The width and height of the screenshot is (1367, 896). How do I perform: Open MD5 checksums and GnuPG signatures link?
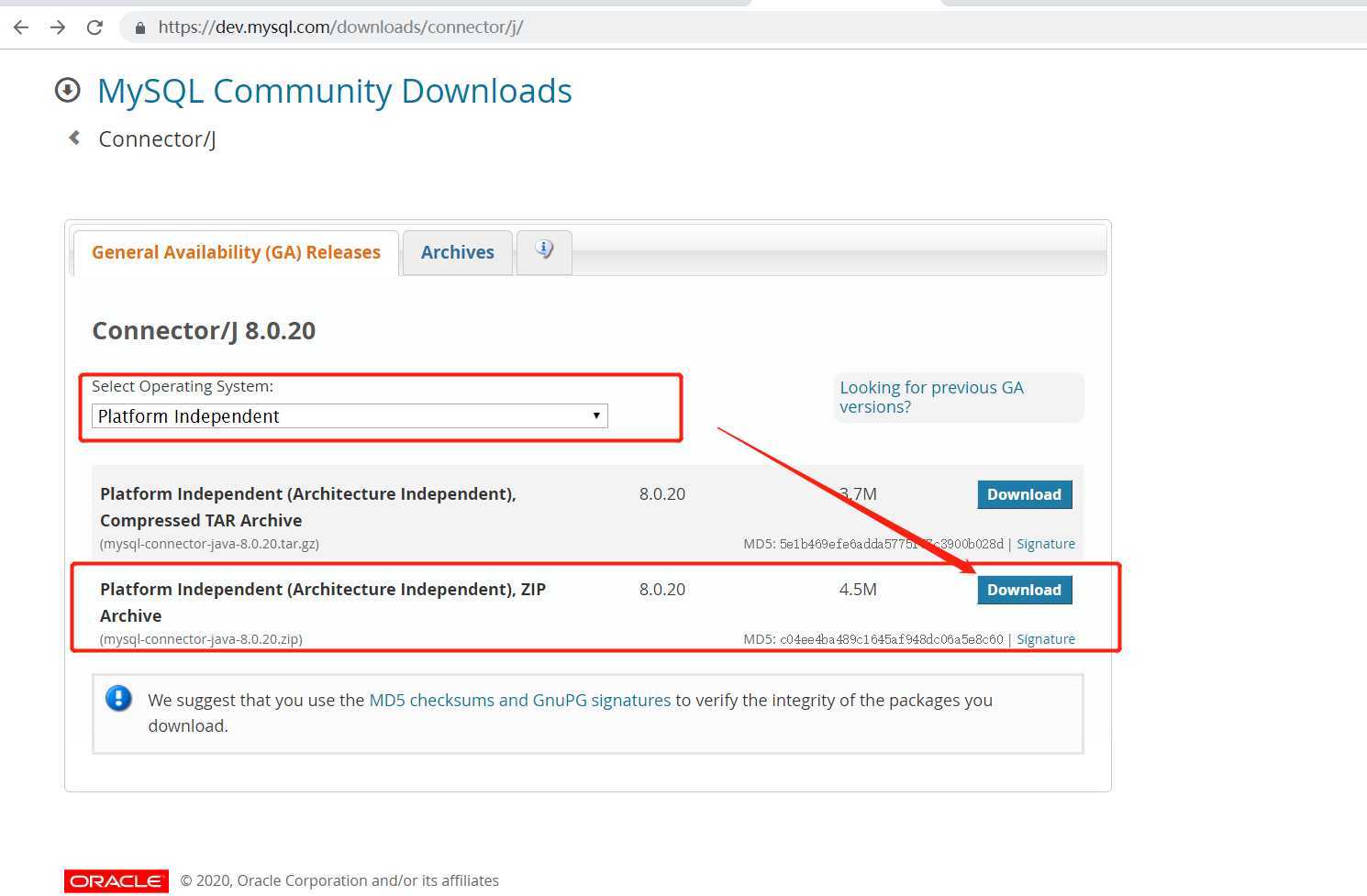[x=519, y=700]
